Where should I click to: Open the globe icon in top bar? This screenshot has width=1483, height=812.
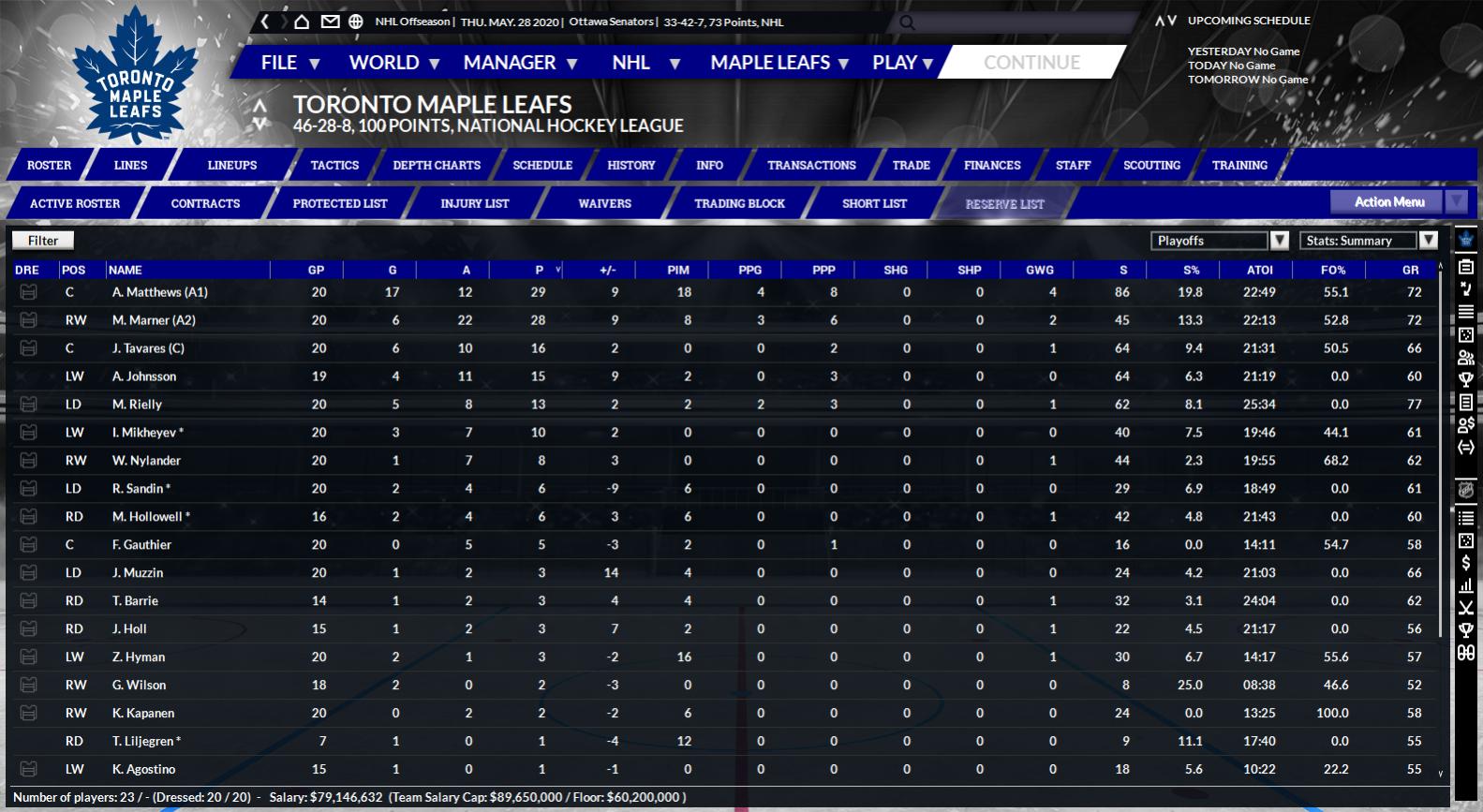[356, 22]
